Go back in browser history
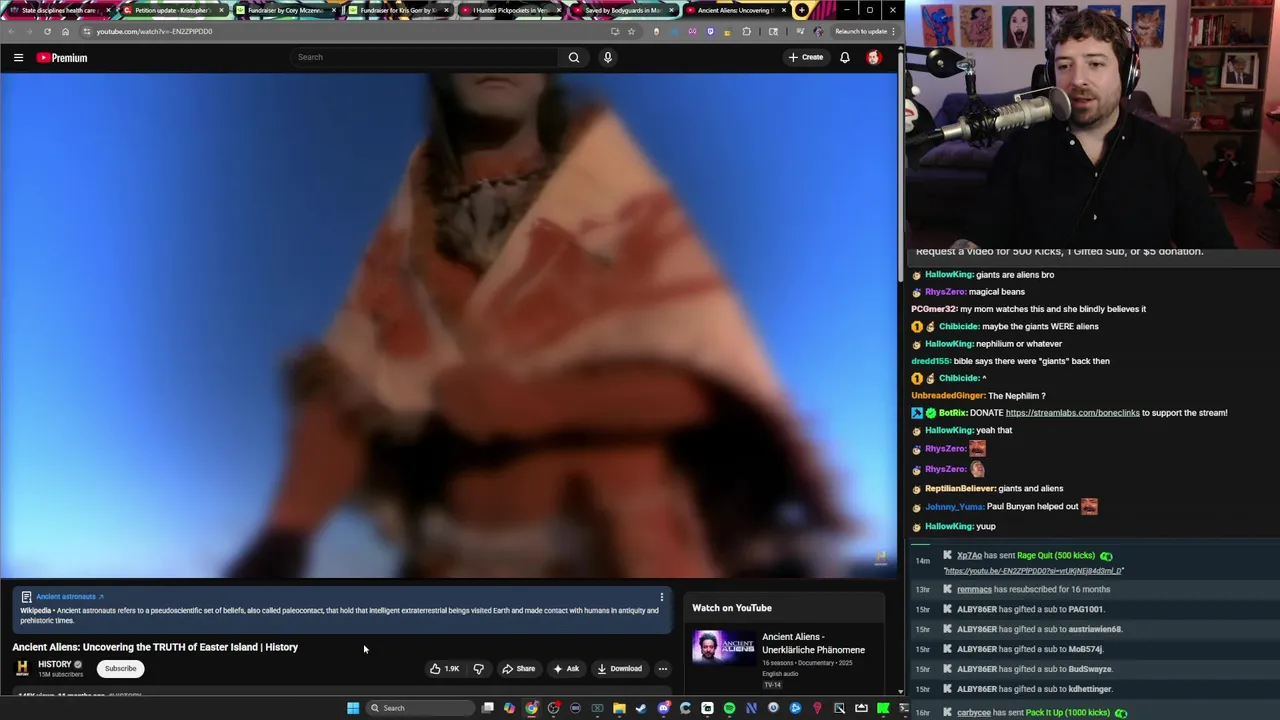Viewport: 1280px width, 720px height. pyautogui.click(x=11, y=31)
